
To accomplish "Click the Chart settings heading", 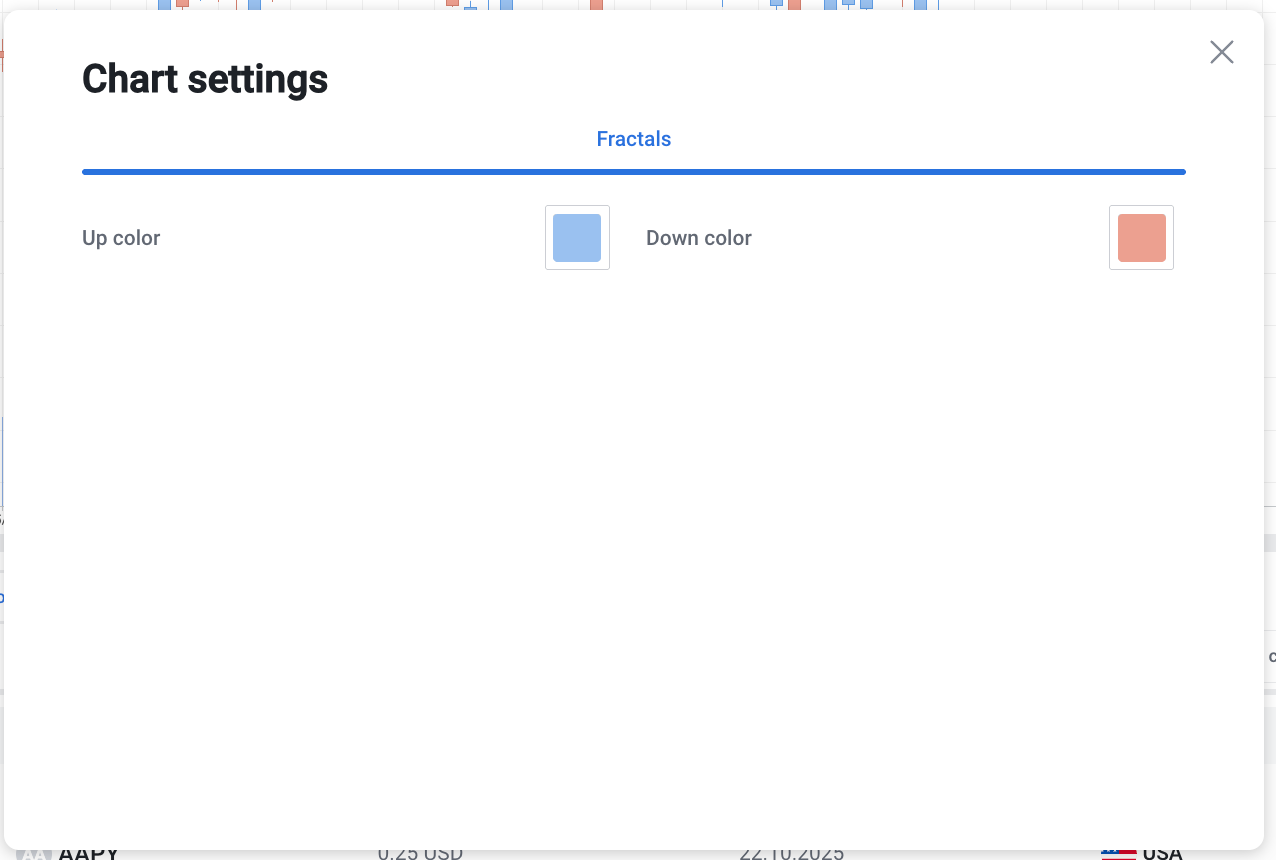I will pyautogui.click(x=205, y=79).
